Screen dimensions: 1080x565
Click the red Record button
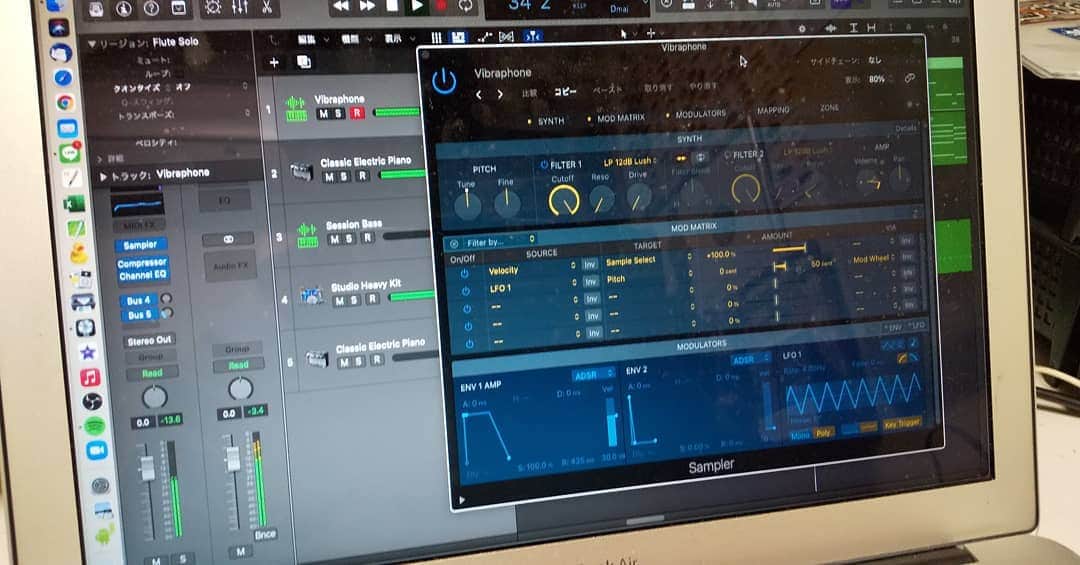(x=441, y=6)
